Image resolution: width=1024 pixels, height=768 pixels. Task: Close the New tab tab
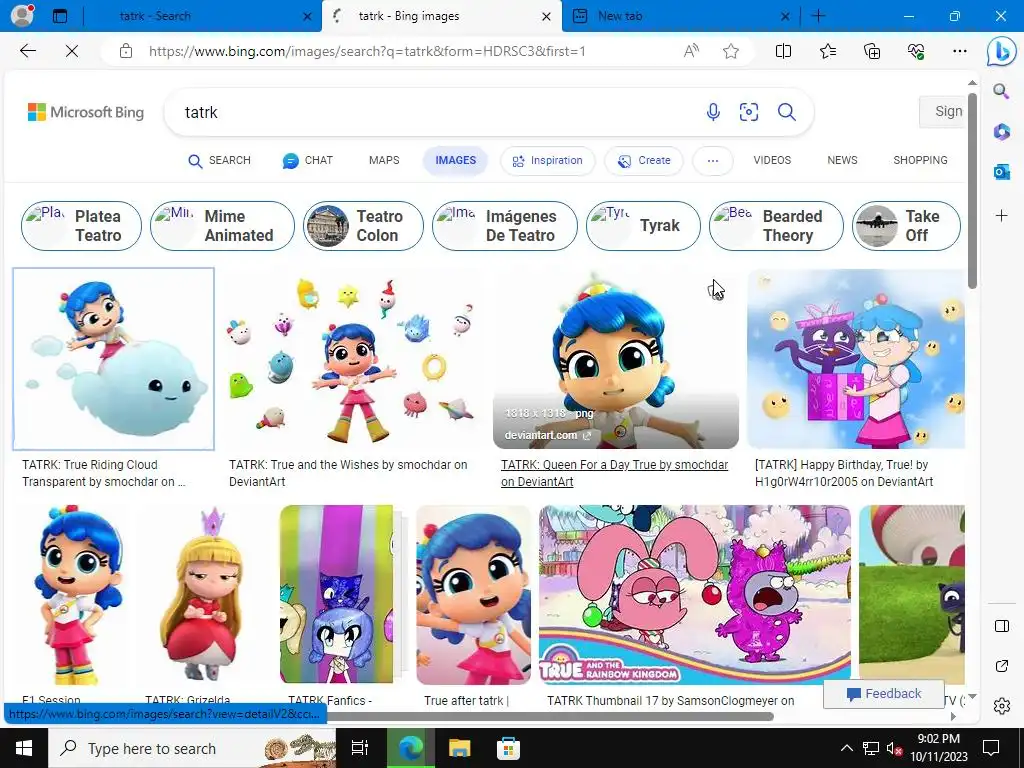tap(786, 16)
